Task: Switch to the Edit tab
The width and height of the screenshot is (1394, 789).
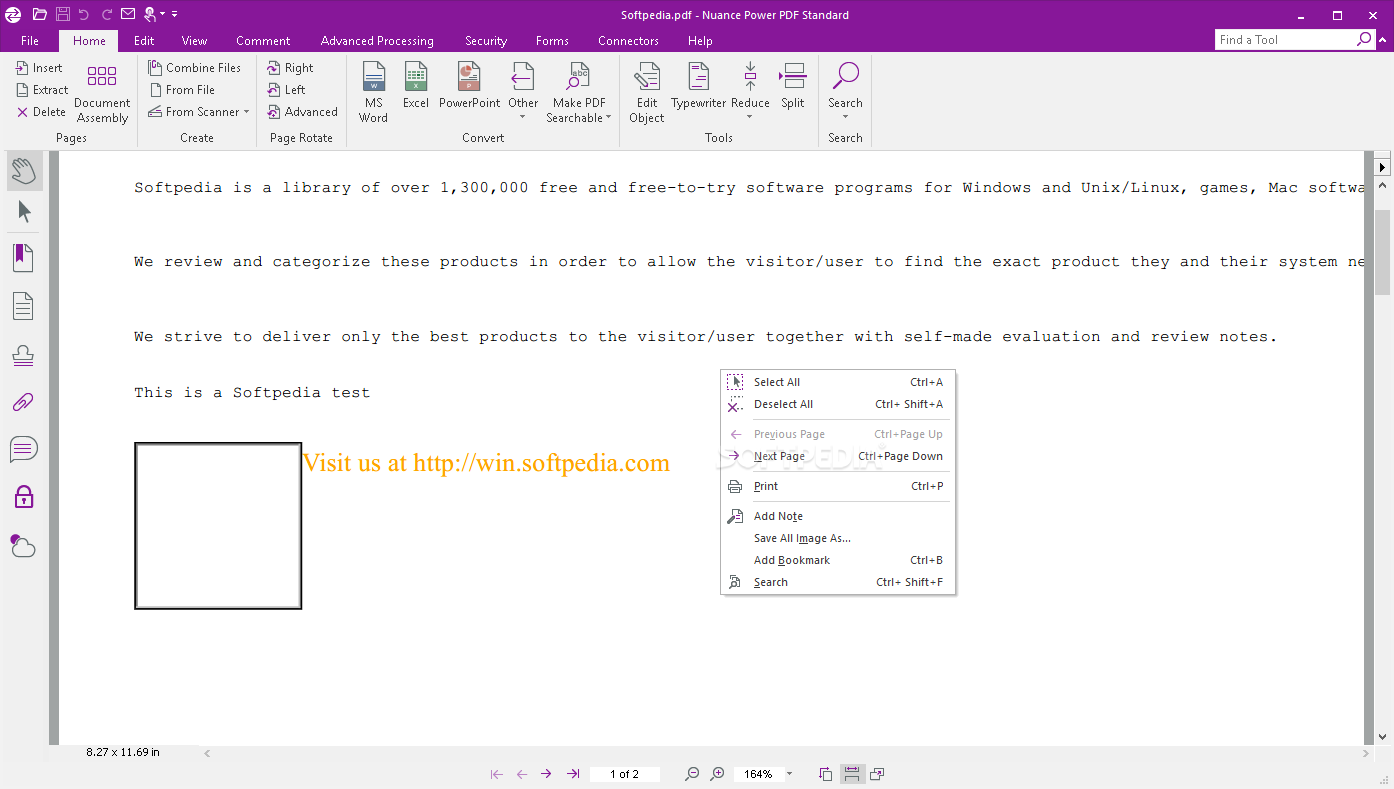Action: tap(144, 41)
